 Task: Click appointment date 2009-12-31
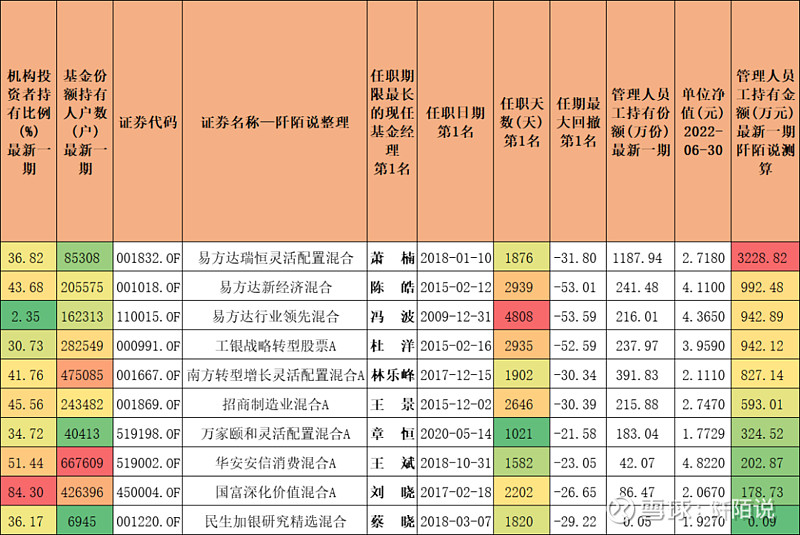[x=456, y=317]
